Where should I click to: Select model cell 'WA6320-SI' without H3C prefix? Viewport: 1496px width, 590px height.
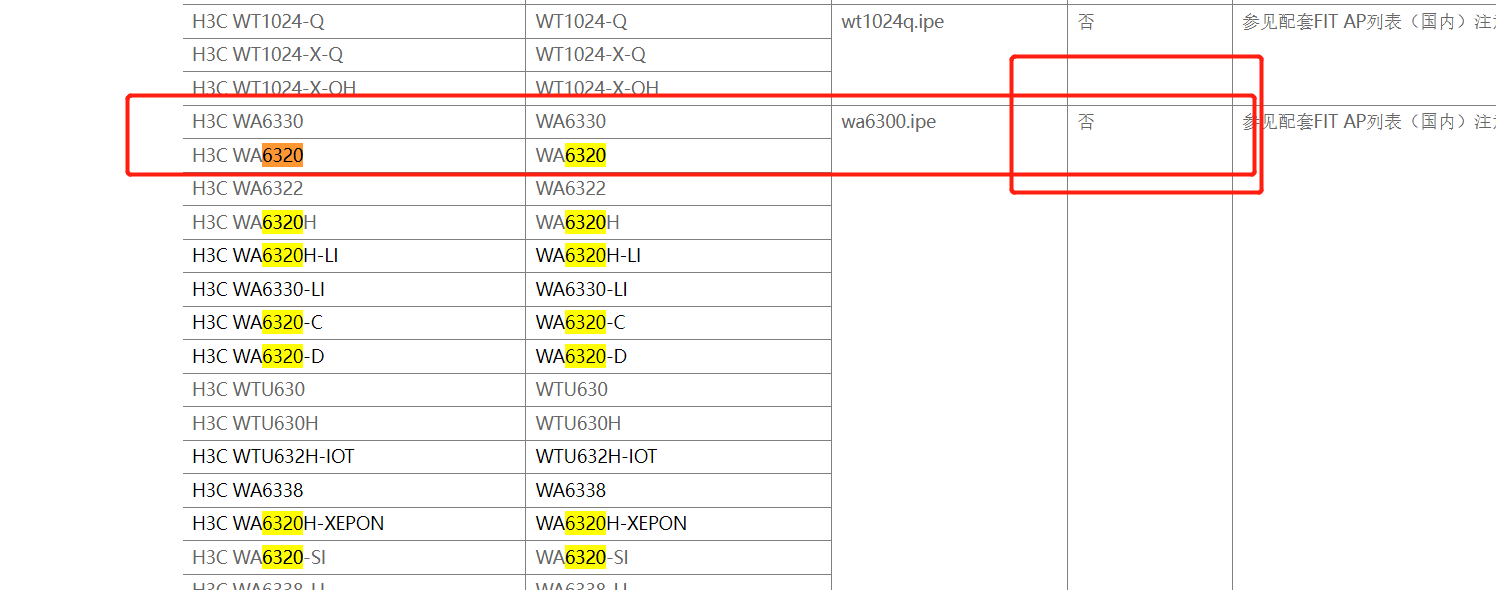click(x=678, y=558)
